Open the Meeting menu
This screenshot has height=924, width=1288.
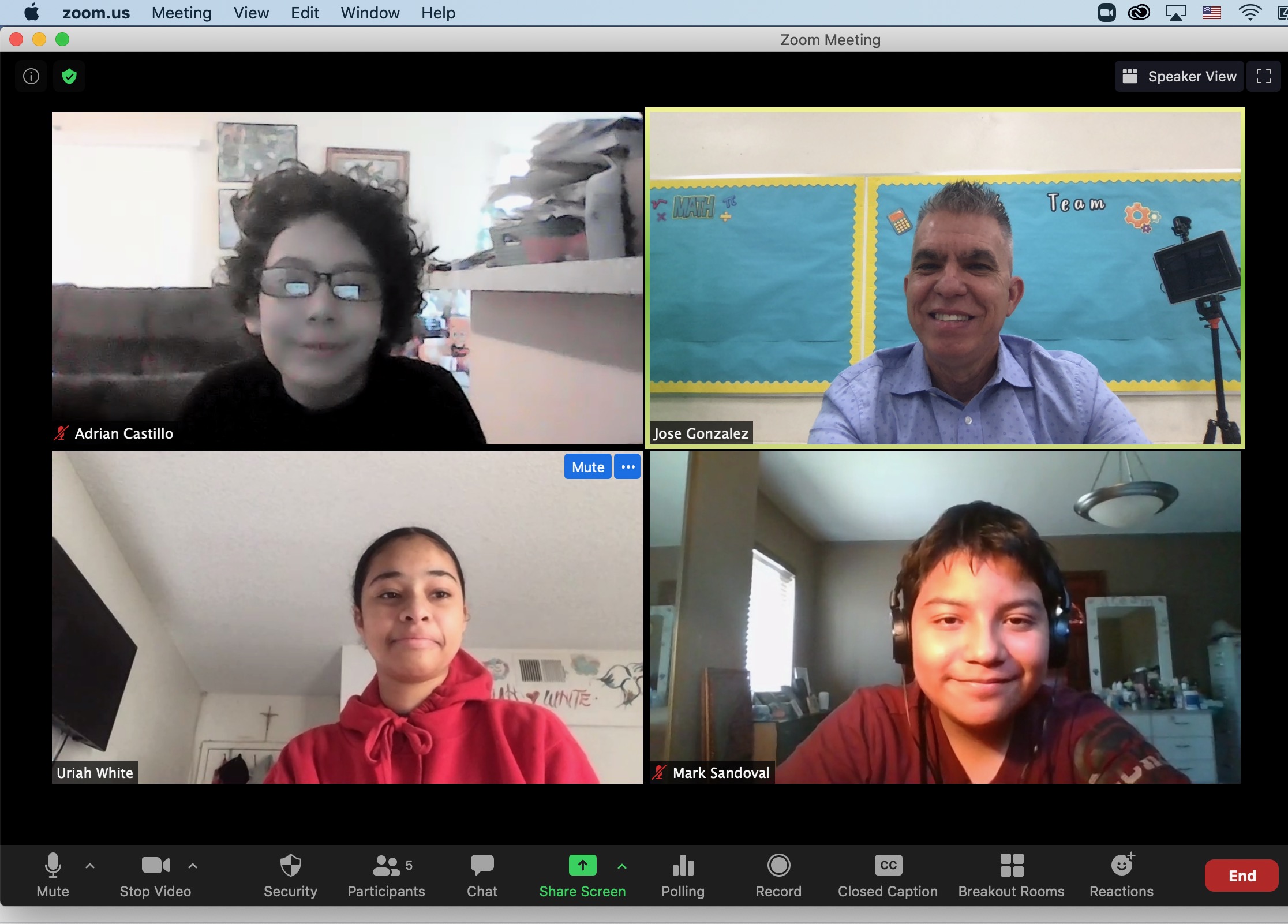[x=183, y=12]
